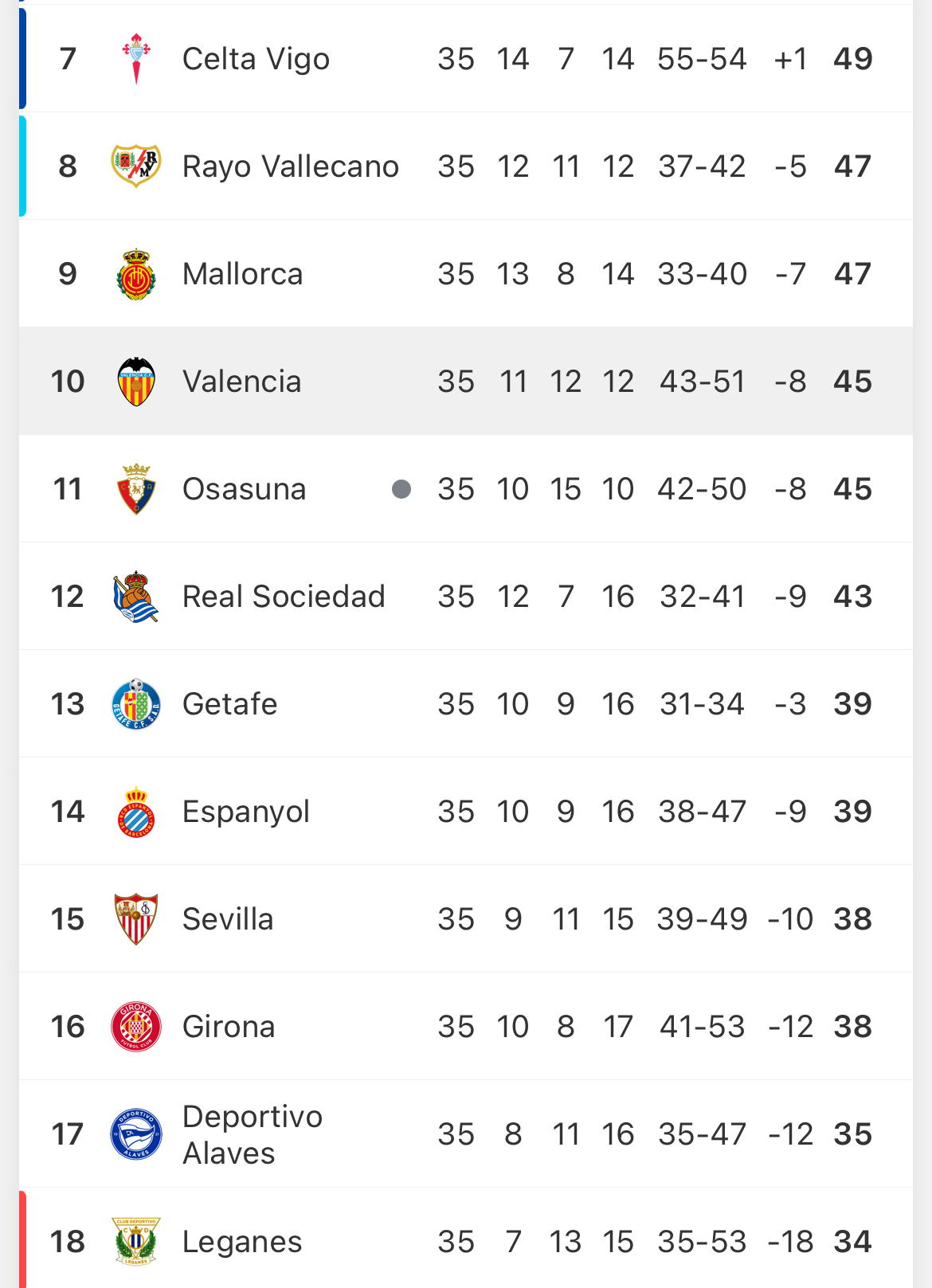Screen dimensions: 932x1288
Task: Tap the Celta Vigo club crest
Action: coord(136,59)
